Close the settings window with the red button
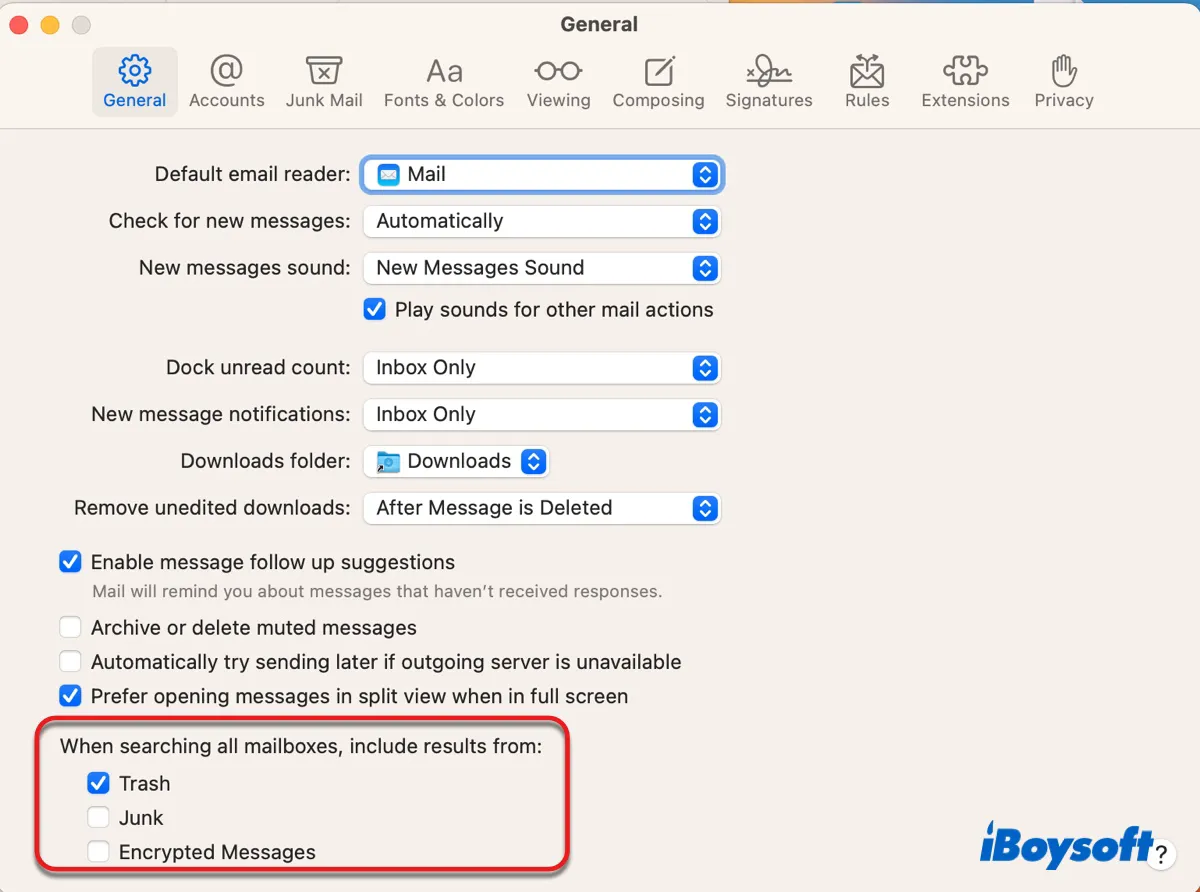1200x892 pixels. [x=20, y=25]
